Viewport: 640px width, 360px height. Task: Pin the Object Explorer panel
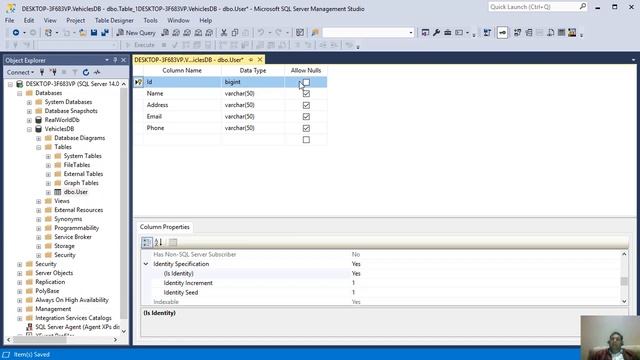click(115, 60)
